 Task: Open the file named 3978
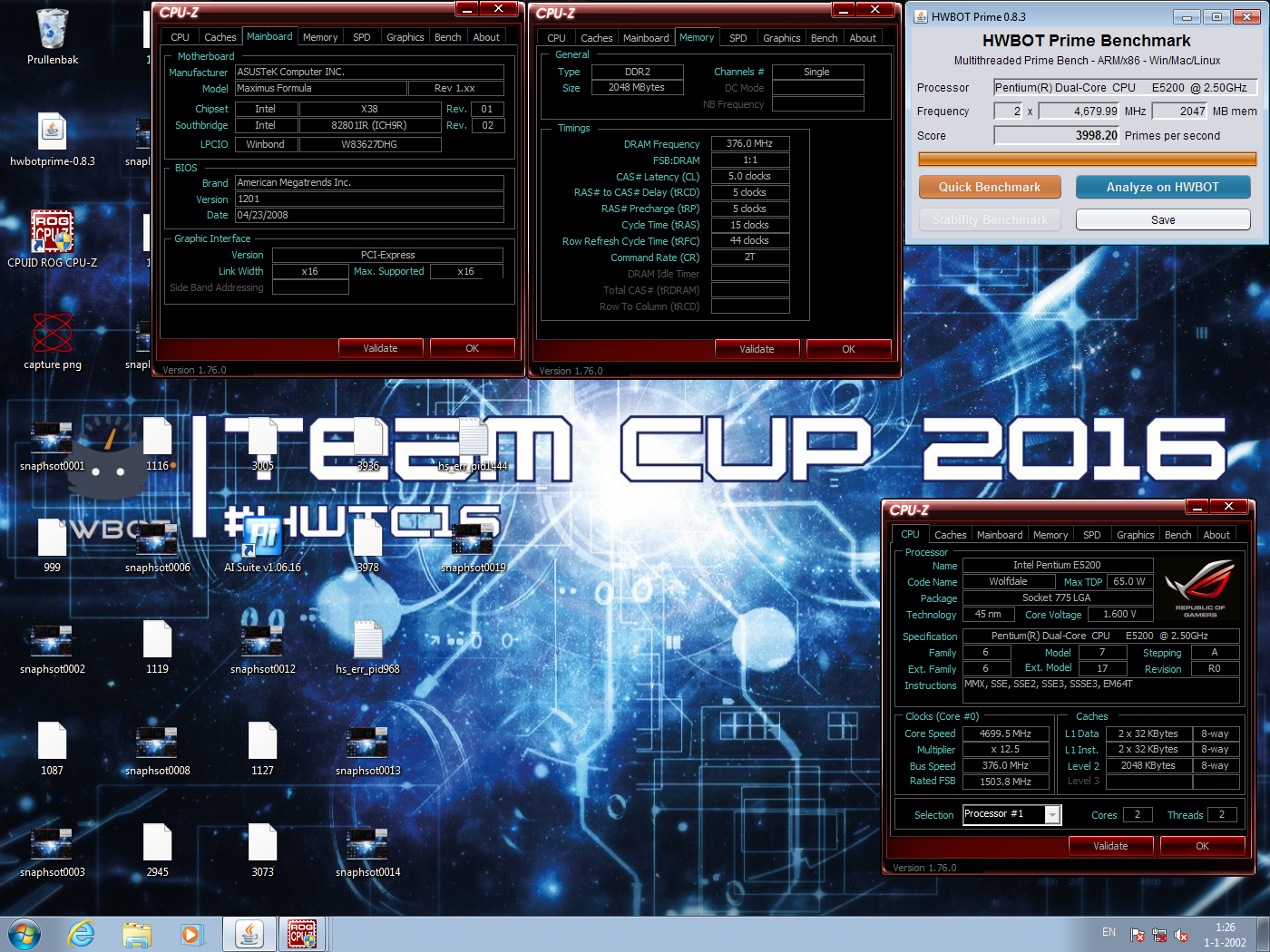[368, 546]
